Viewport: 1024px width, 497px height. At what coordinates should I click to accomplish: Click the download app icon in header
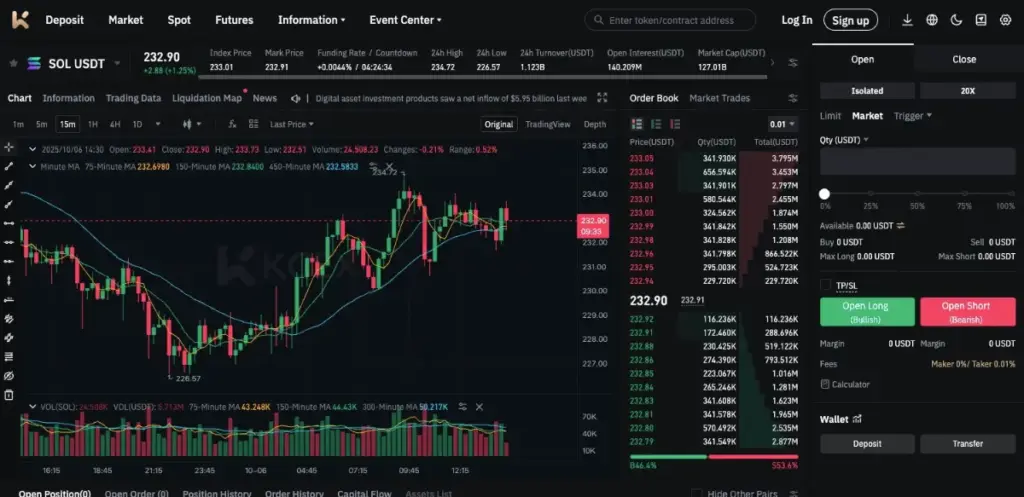[907, 20]
